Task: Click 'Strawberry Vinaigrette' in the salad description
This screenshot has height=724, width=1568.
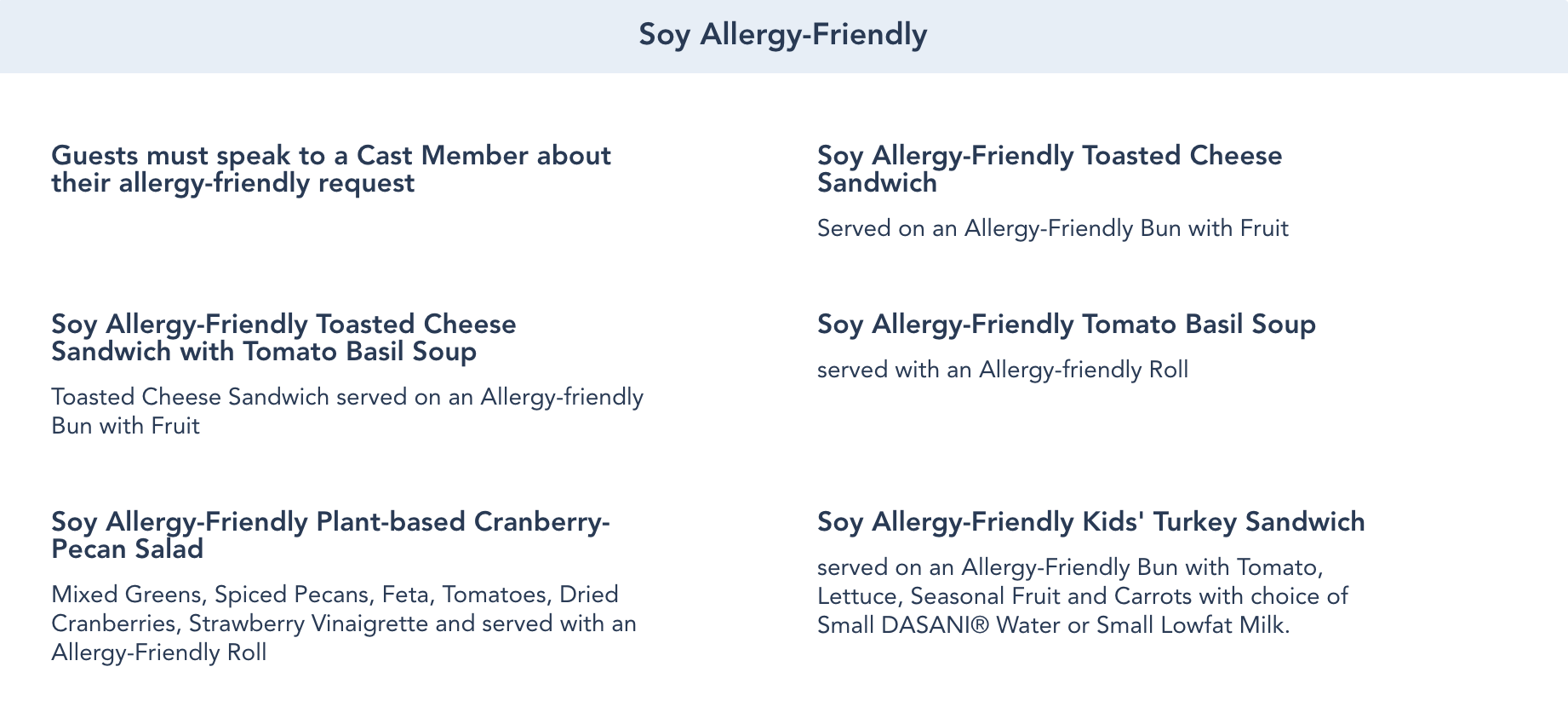Action: tap(308, 623)
